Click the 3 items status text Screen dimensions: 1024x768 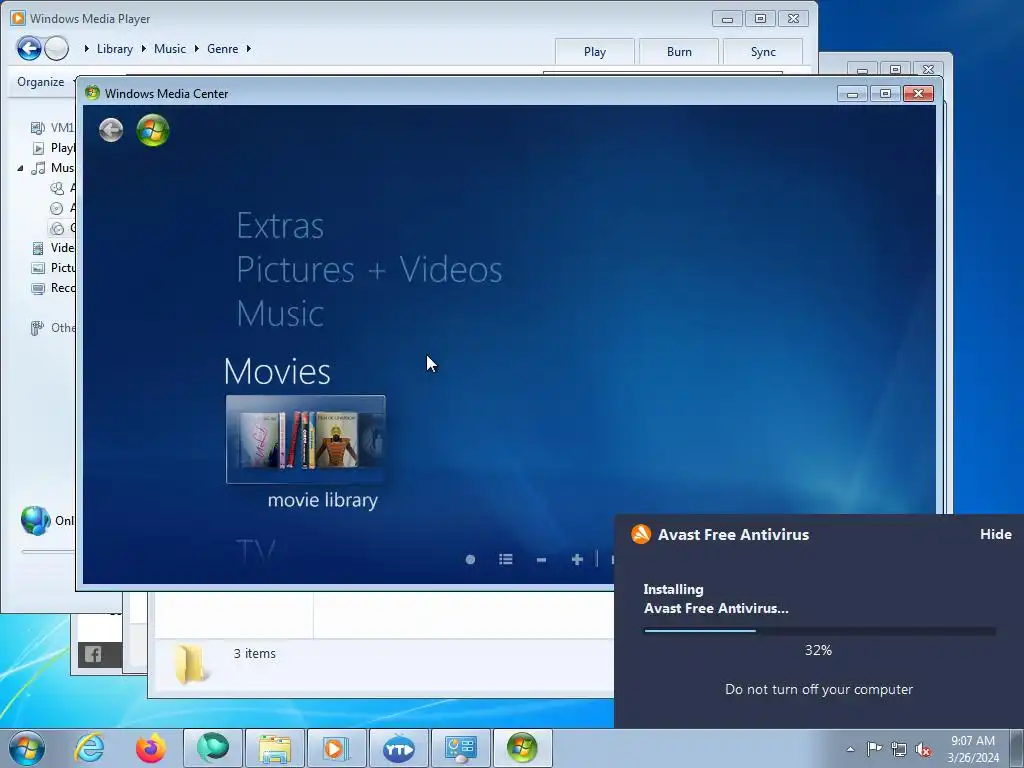coord(255,654)
